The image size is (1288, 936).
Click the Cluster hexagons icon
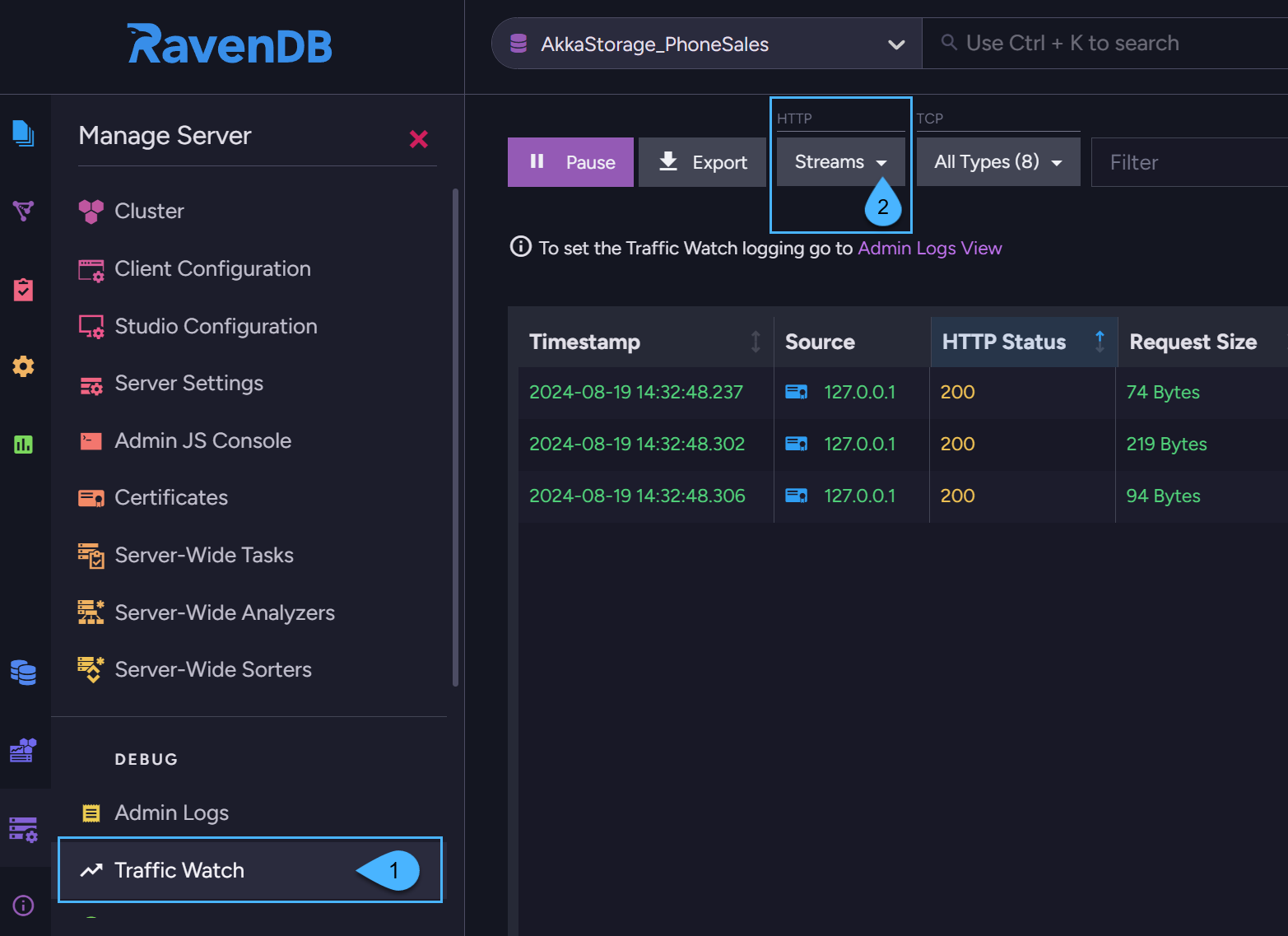pyautogui.click(x=91, y=212)
